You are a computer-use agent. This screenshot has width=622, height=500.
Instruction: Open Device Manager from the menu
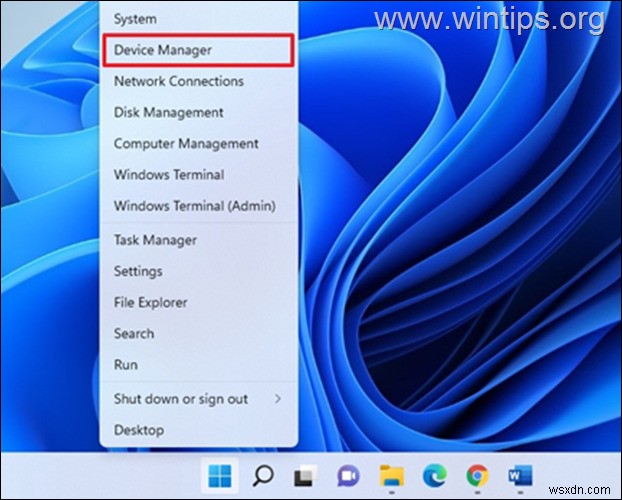coord(199,50)
